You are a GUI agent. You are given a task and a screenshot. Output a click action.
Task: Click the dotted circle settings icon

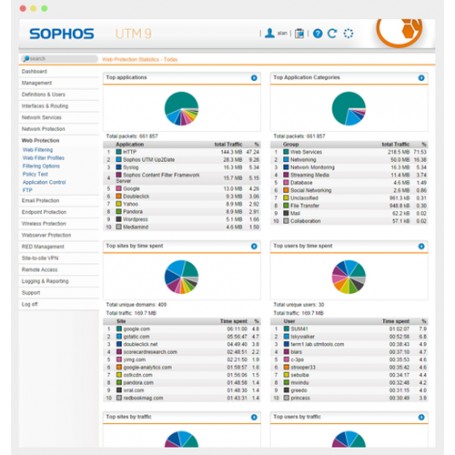(348, 33)
